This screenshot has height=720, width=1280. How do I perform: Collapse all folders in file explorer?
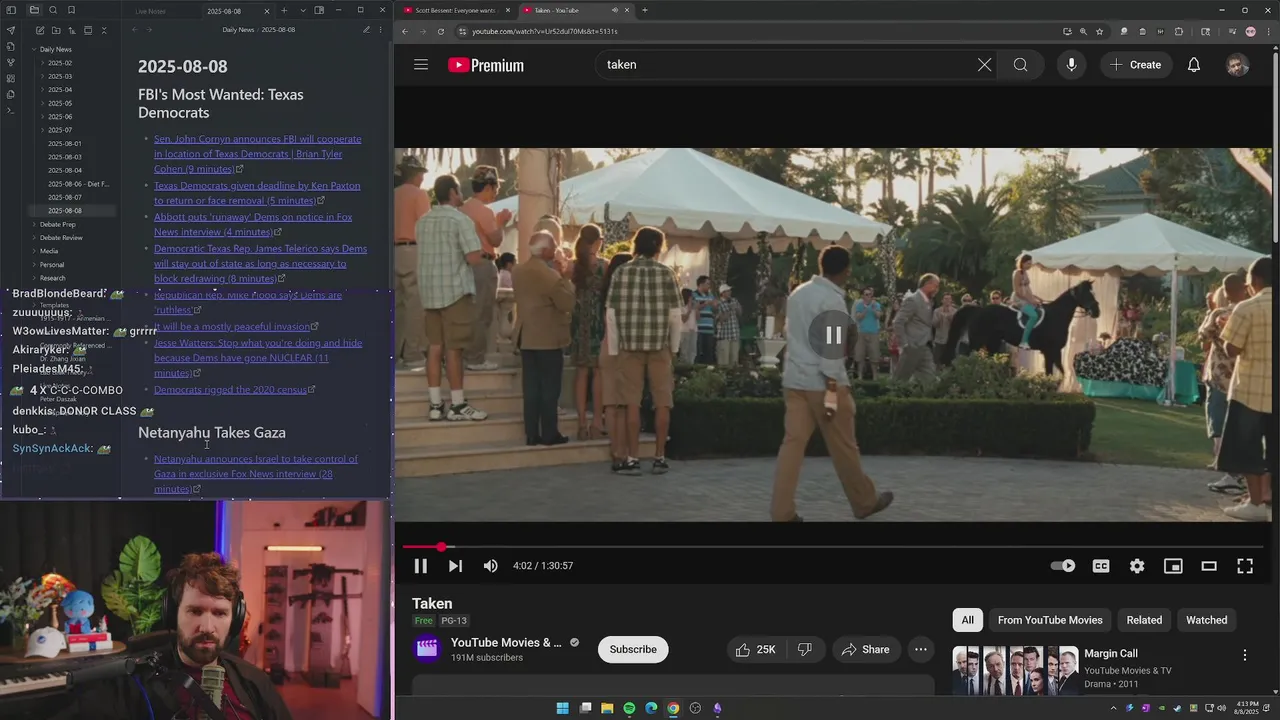[x=103, y=30]
